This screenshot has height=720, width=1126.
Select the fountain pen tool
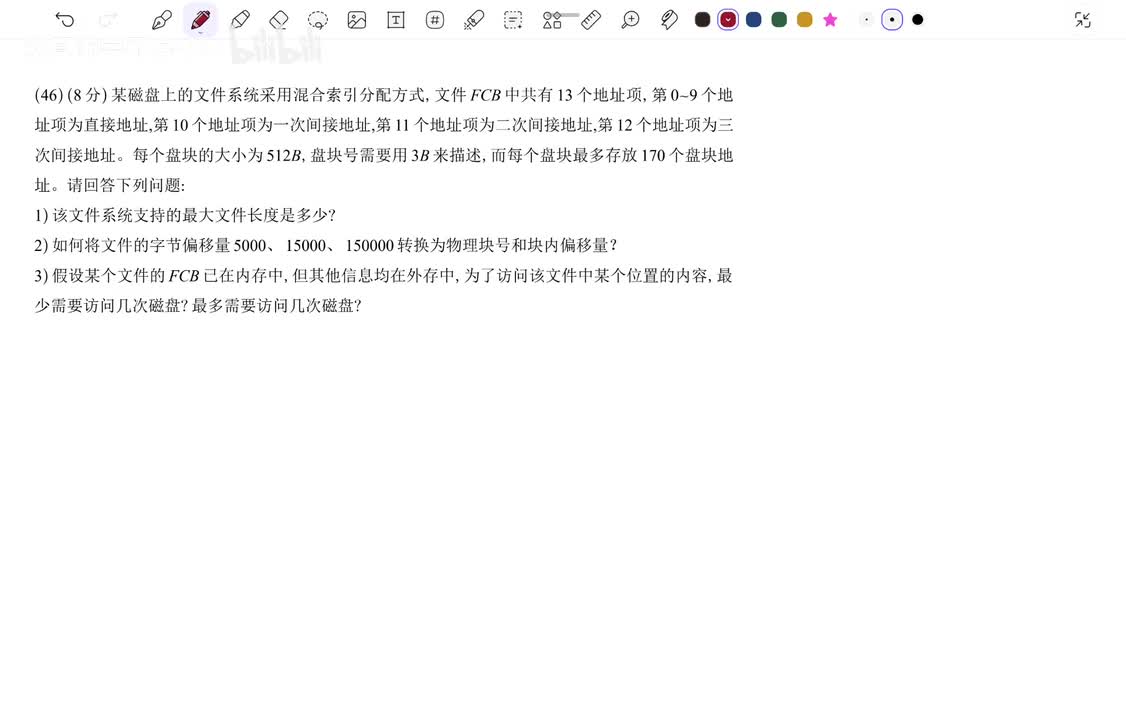[162, 20]
